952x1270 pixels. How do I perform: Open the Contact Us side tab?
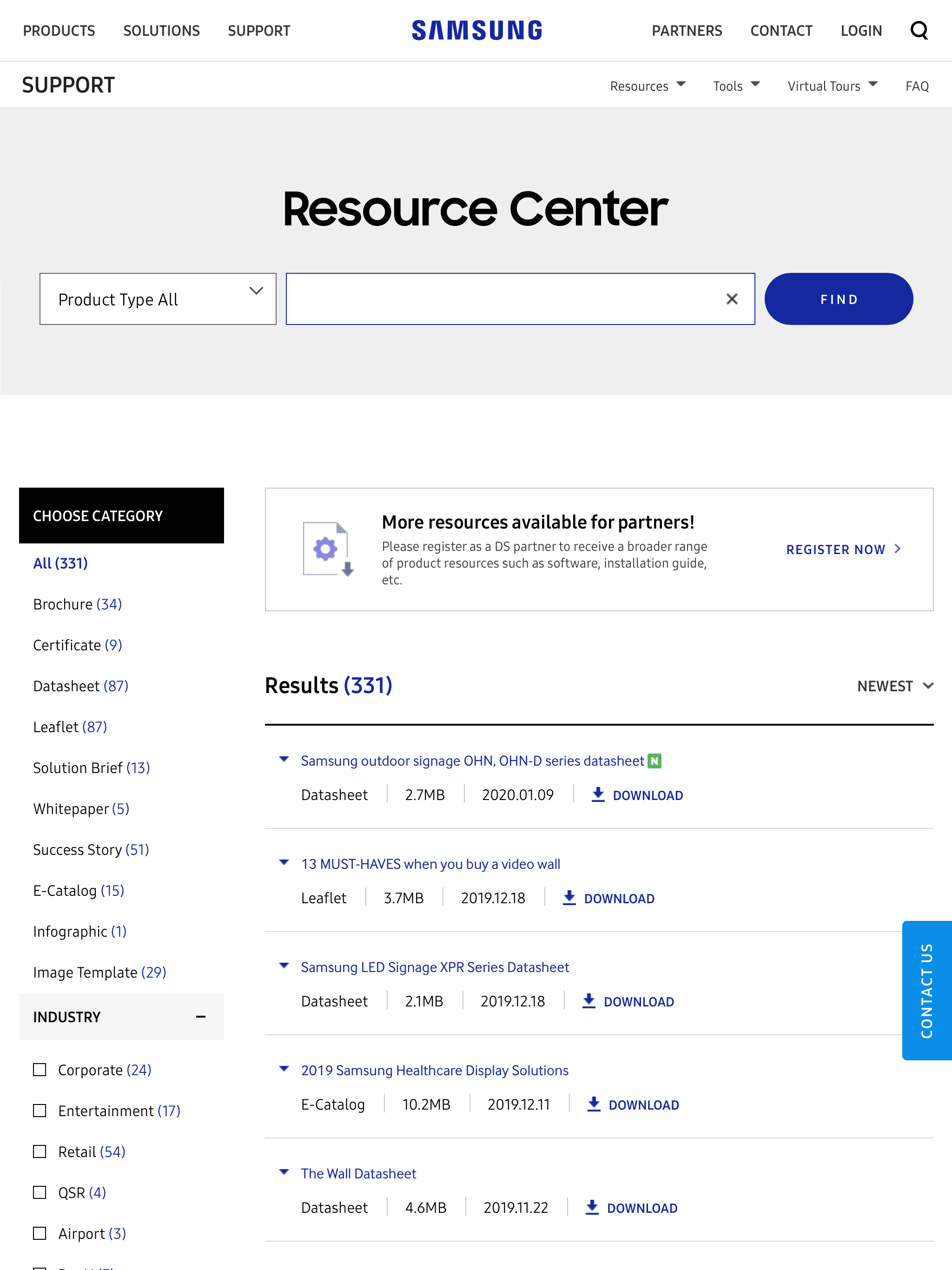[926, 991]
